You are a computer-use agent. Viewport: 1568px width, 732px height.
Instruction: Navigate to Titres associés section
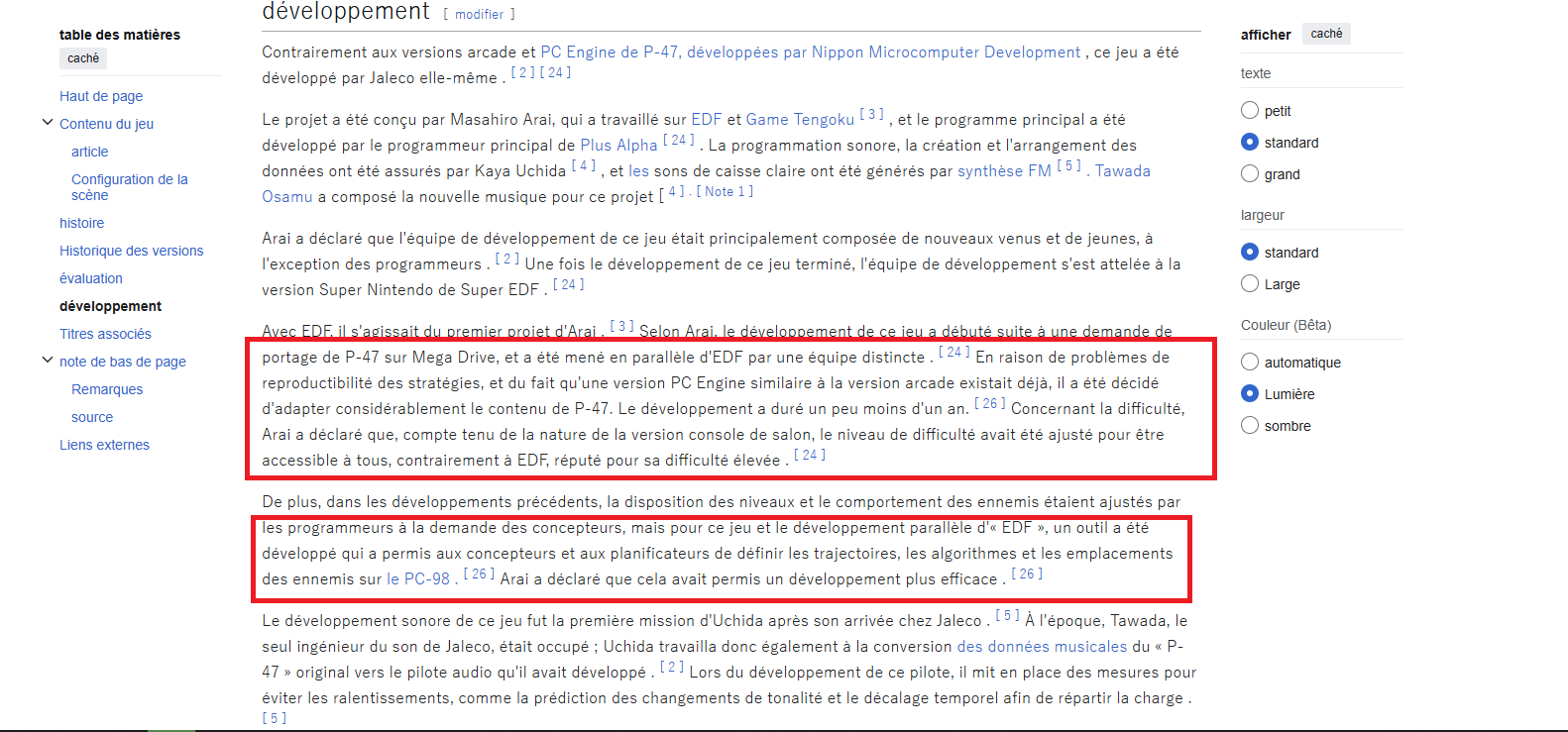click(105, 334)
